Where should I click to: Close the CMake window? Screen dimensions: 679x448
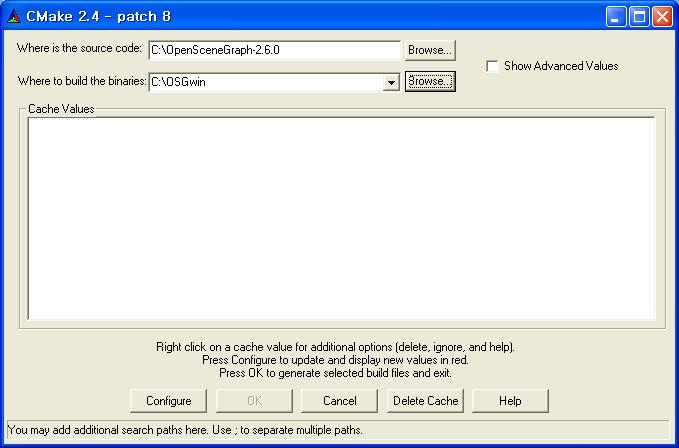[663, 17]
